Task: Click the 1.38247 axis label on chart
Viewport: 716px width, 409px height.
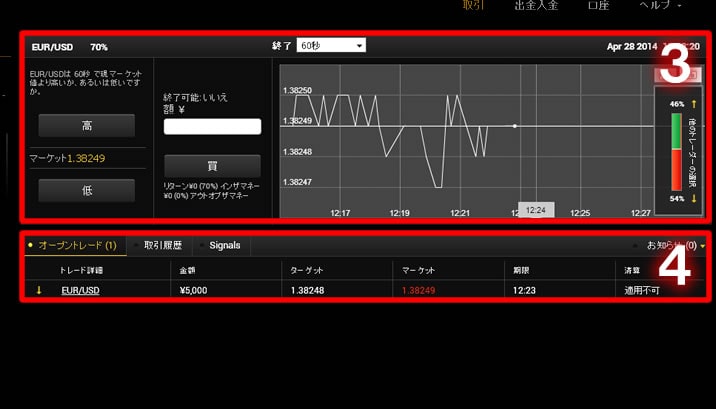Action: pyautogui.click(x=297, y=182)
